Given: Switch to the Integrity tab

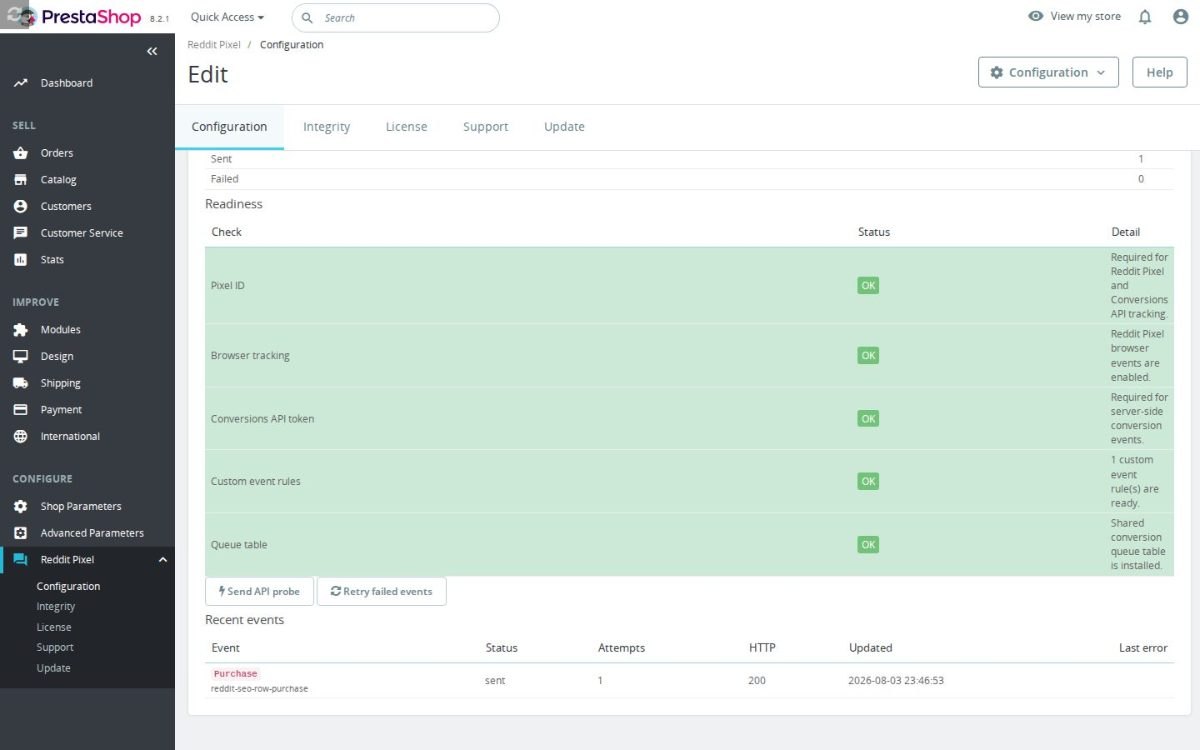Looking at the screenshot, I should (327, 127).
